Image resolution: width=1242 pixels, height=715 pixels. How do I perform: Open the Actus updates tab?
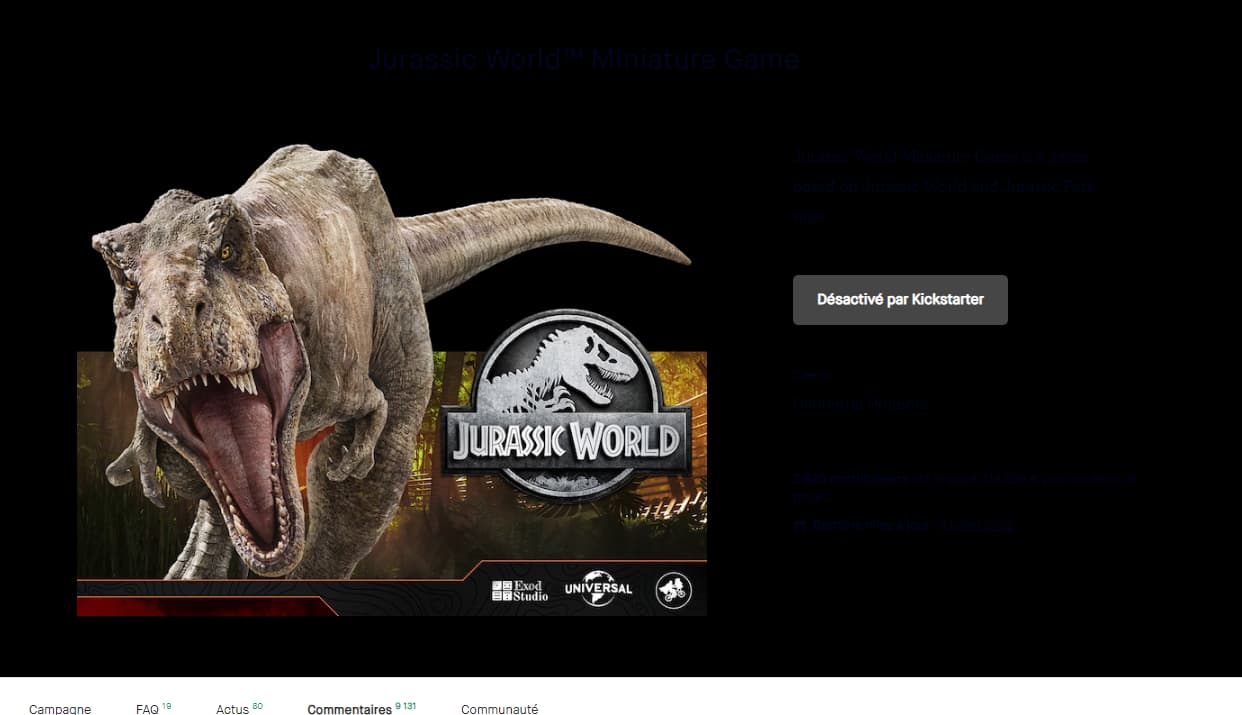coord(233,709)
